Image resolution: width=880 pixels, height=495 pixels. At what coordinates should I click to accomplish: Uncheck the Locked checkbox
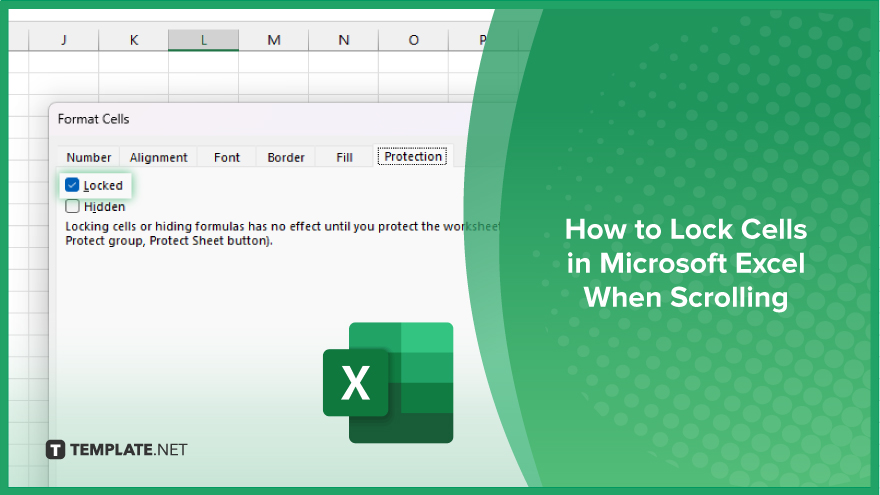coord(72,185)
